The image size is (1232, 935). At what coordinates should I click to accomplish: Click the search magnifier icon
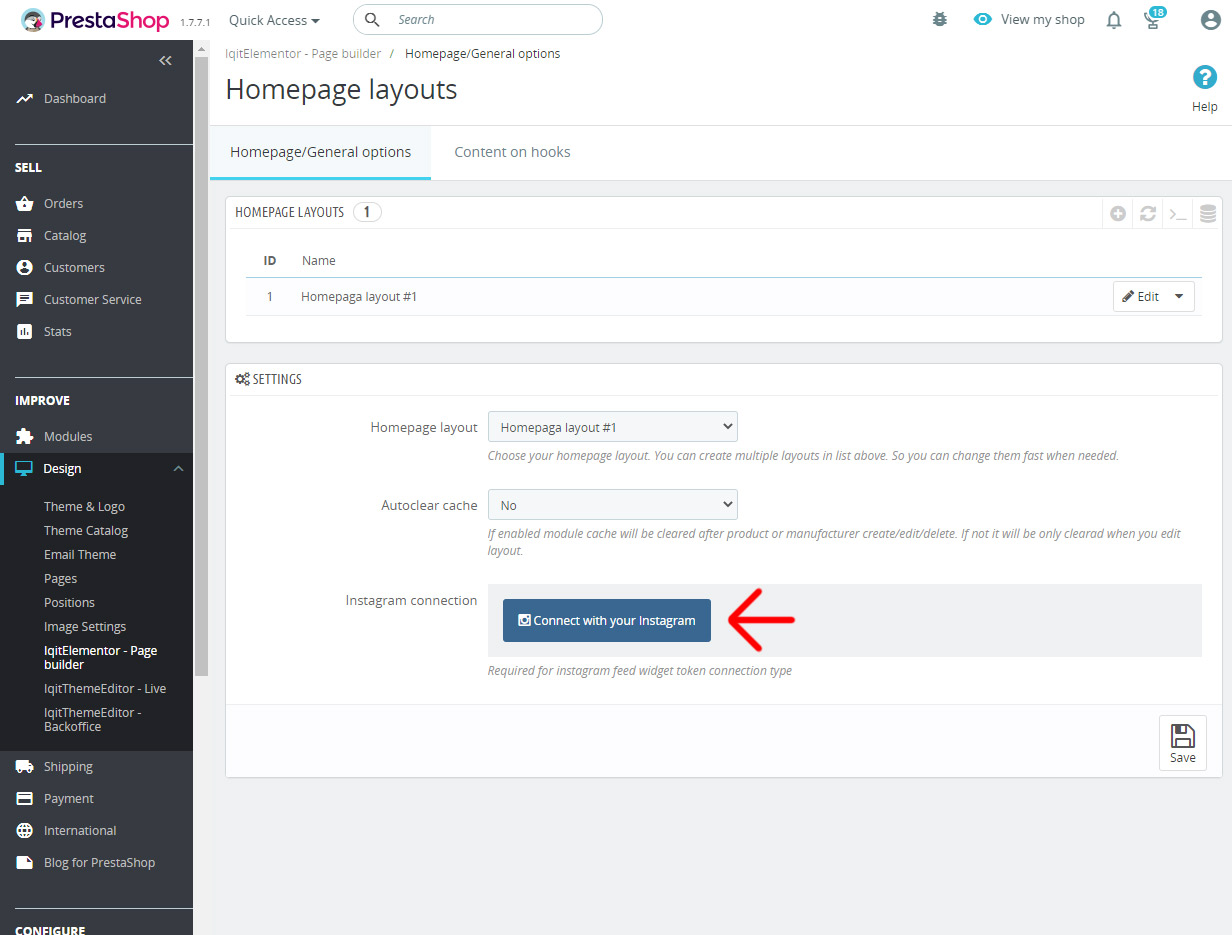[x=372, y=19]
